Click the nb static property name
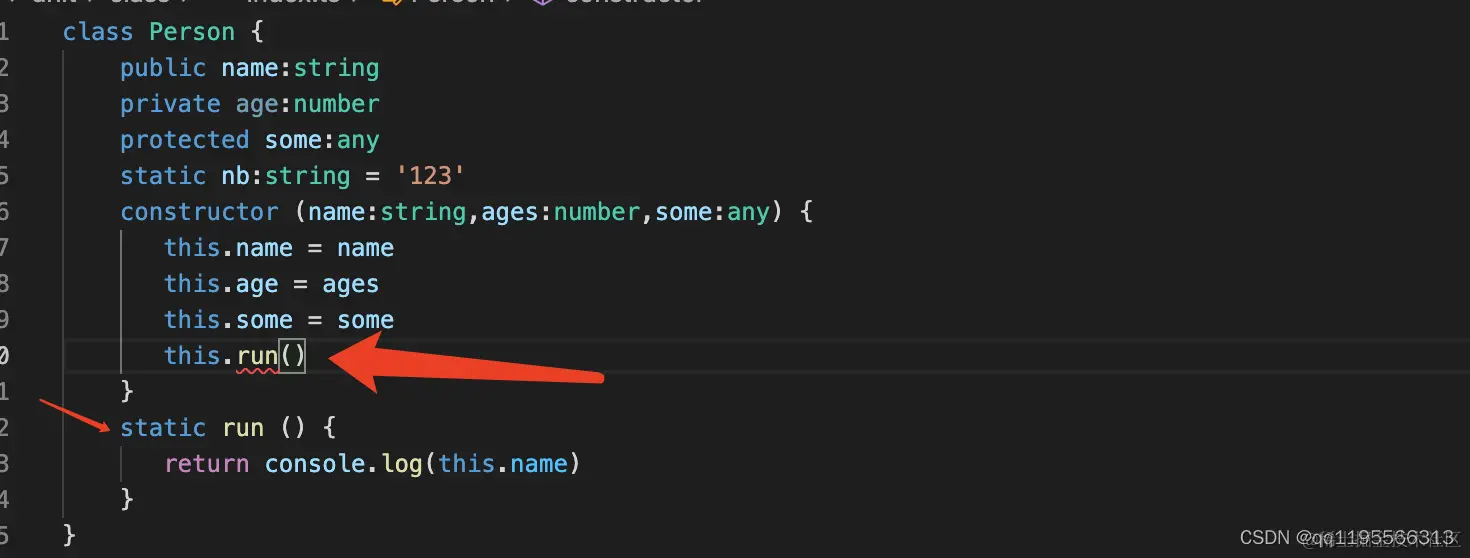This screenshot has height=558, width=1470. click(x=235, y=176)
